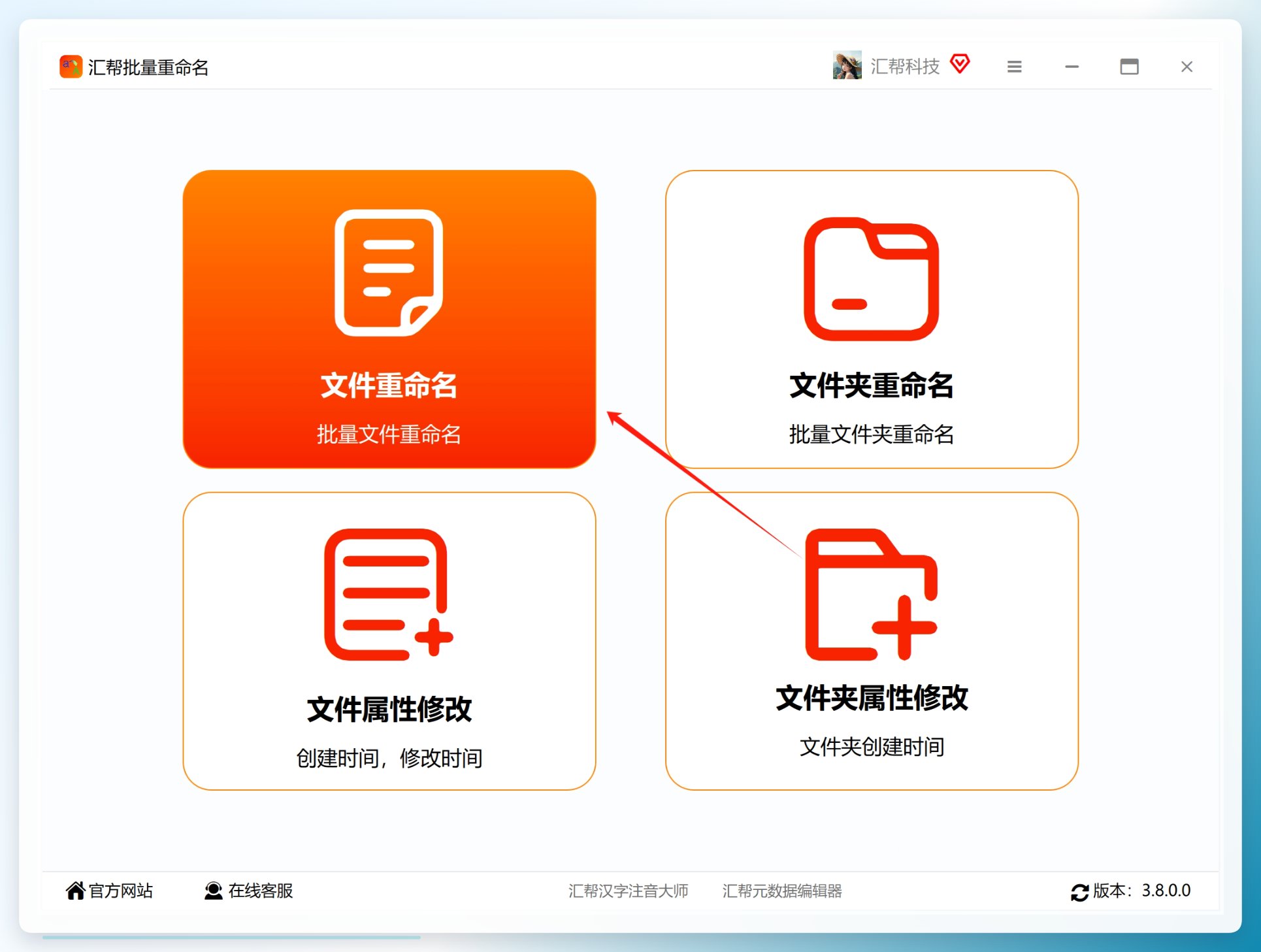The width and height of the screenshot is (1261, 952).
Task: Open the 汇帮元数据编辑器 link
Action: [x=782, y=891]
